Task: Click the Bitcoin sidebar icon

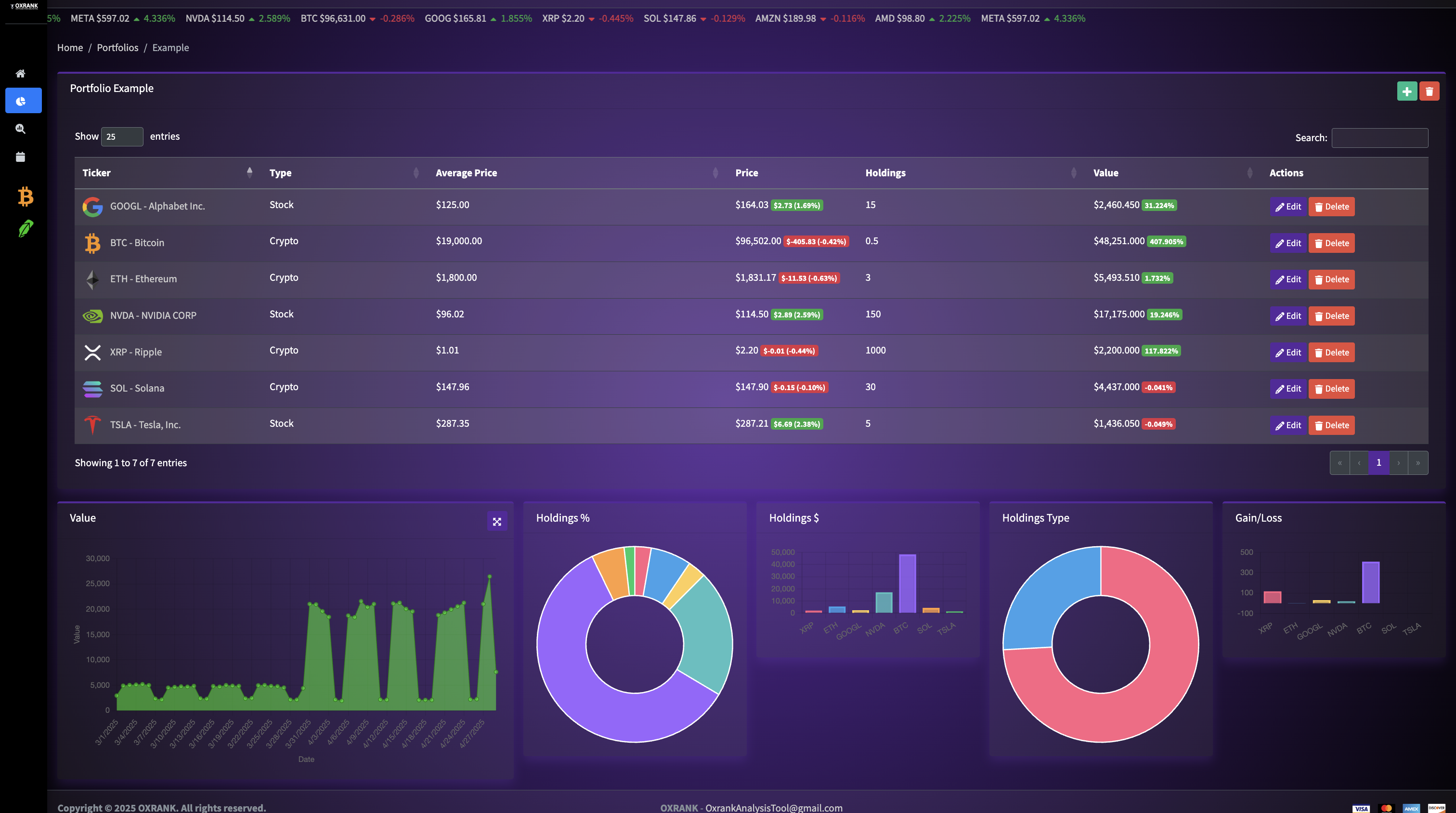Action: [25, 197]
